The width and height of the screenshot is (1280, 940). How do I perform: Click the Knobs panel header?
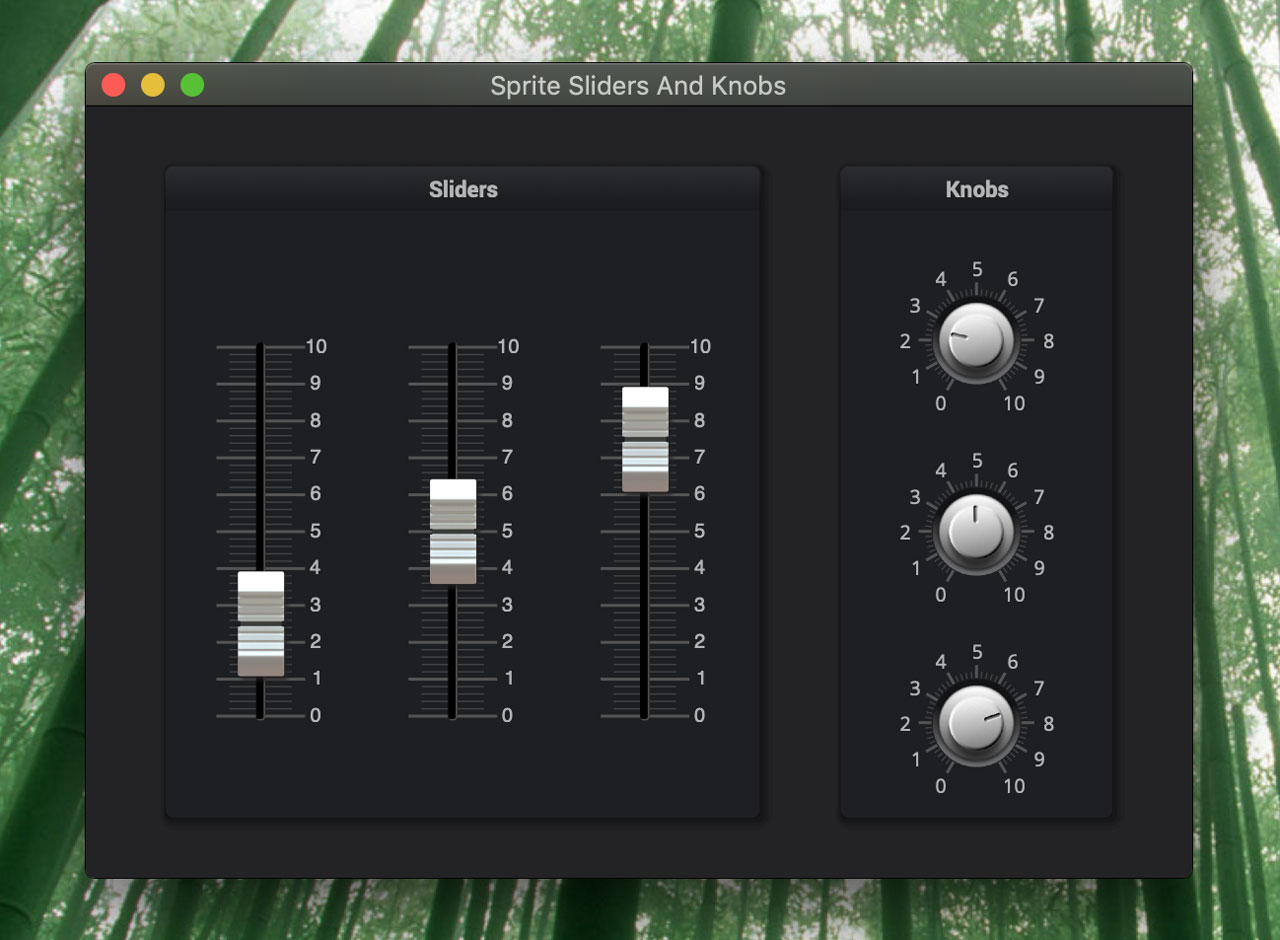(x=976, y=189)
